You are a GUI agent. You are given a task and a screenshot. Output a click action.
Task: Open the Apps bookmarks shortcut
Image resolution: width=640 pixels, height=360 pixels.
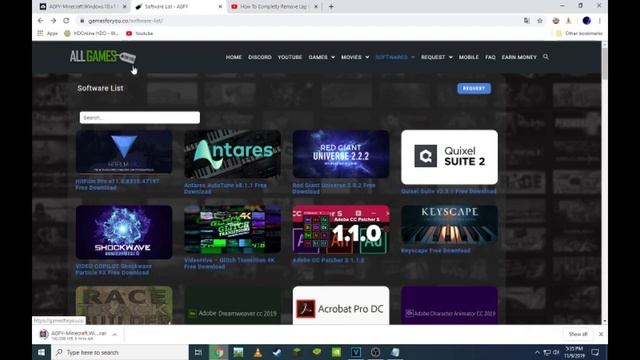[47, 33]
